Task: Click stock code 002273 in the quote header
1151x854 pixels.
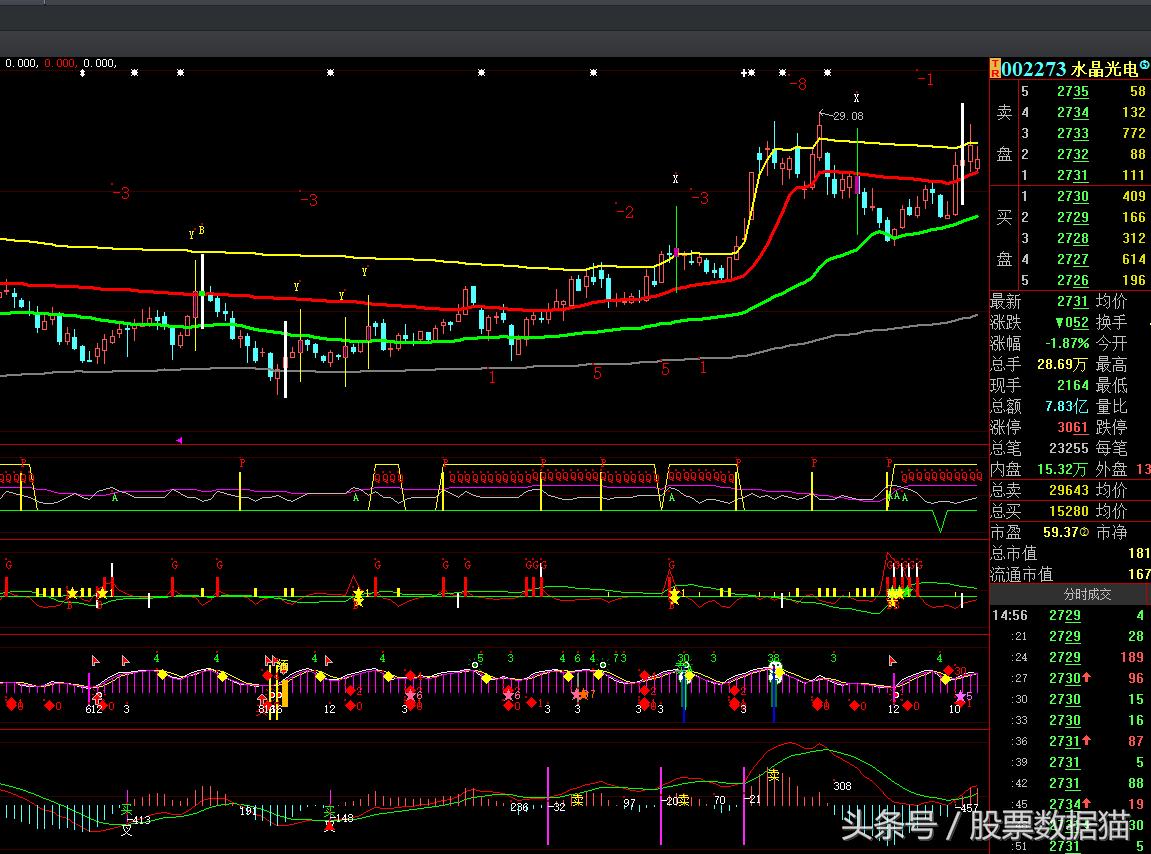Action: click(1034, 69)
